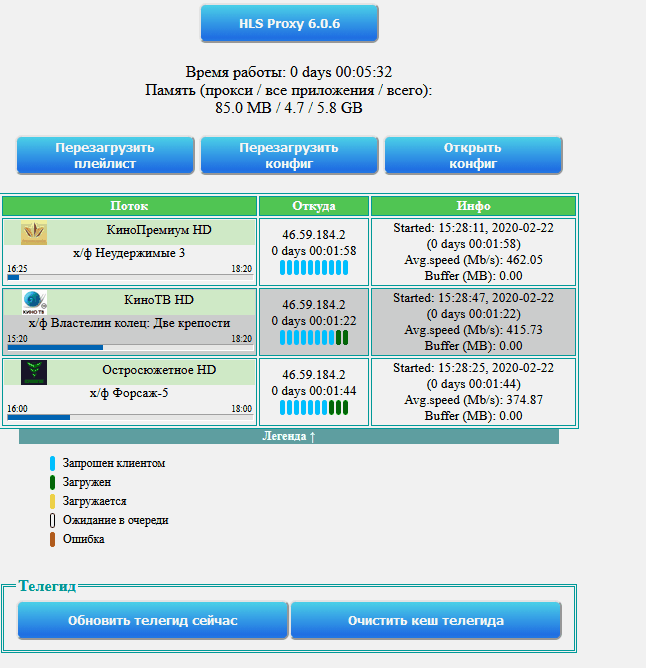The image size is (646, 668).
Task: Click Перезагрузить конфиг button
Action: 289,155
